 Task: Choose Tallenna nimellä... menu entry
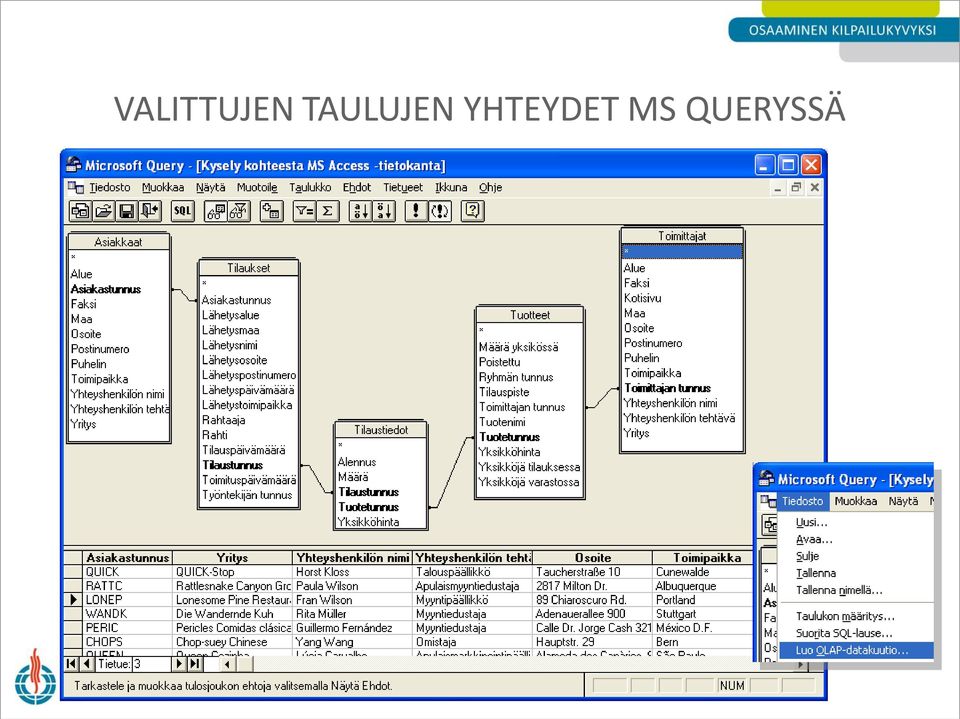coord(839,590)
